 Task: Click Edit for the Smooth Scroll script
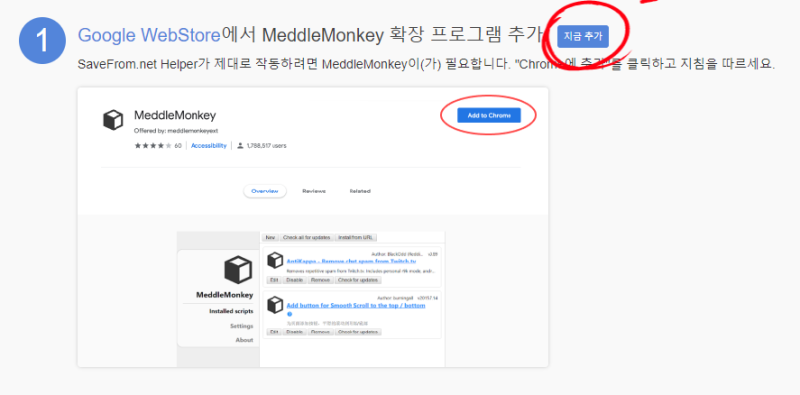pos(274,332)
